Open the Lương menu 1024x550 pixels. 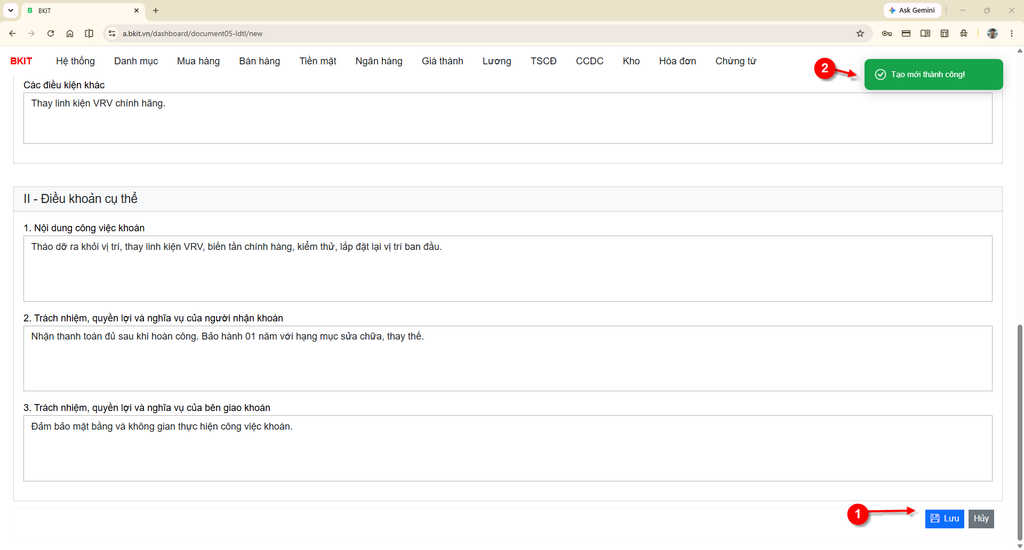tap(496, 61)
